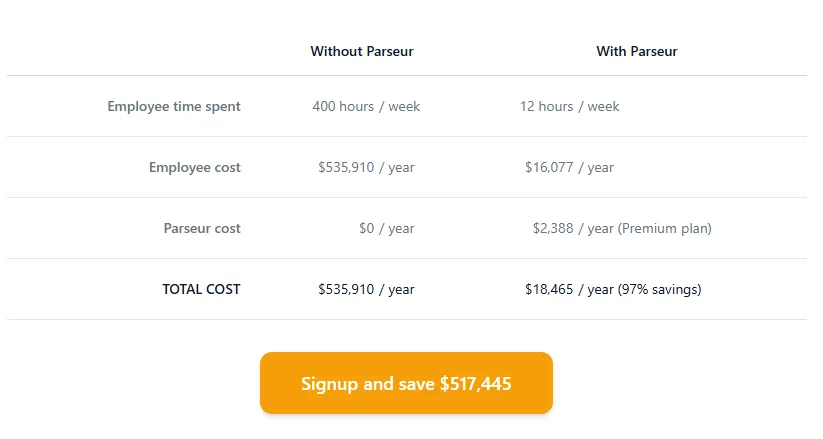
Task: Select the With Parseur column header
Action: coord(637,51)
